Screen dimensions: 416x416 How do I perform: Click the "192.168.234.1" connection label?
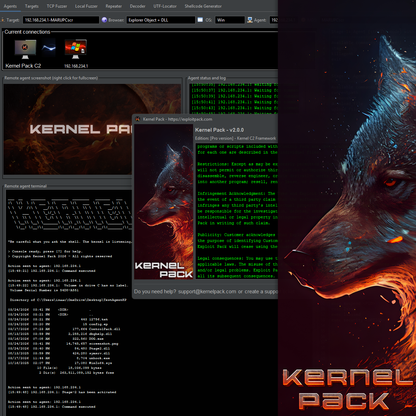[x=76, y=66]
